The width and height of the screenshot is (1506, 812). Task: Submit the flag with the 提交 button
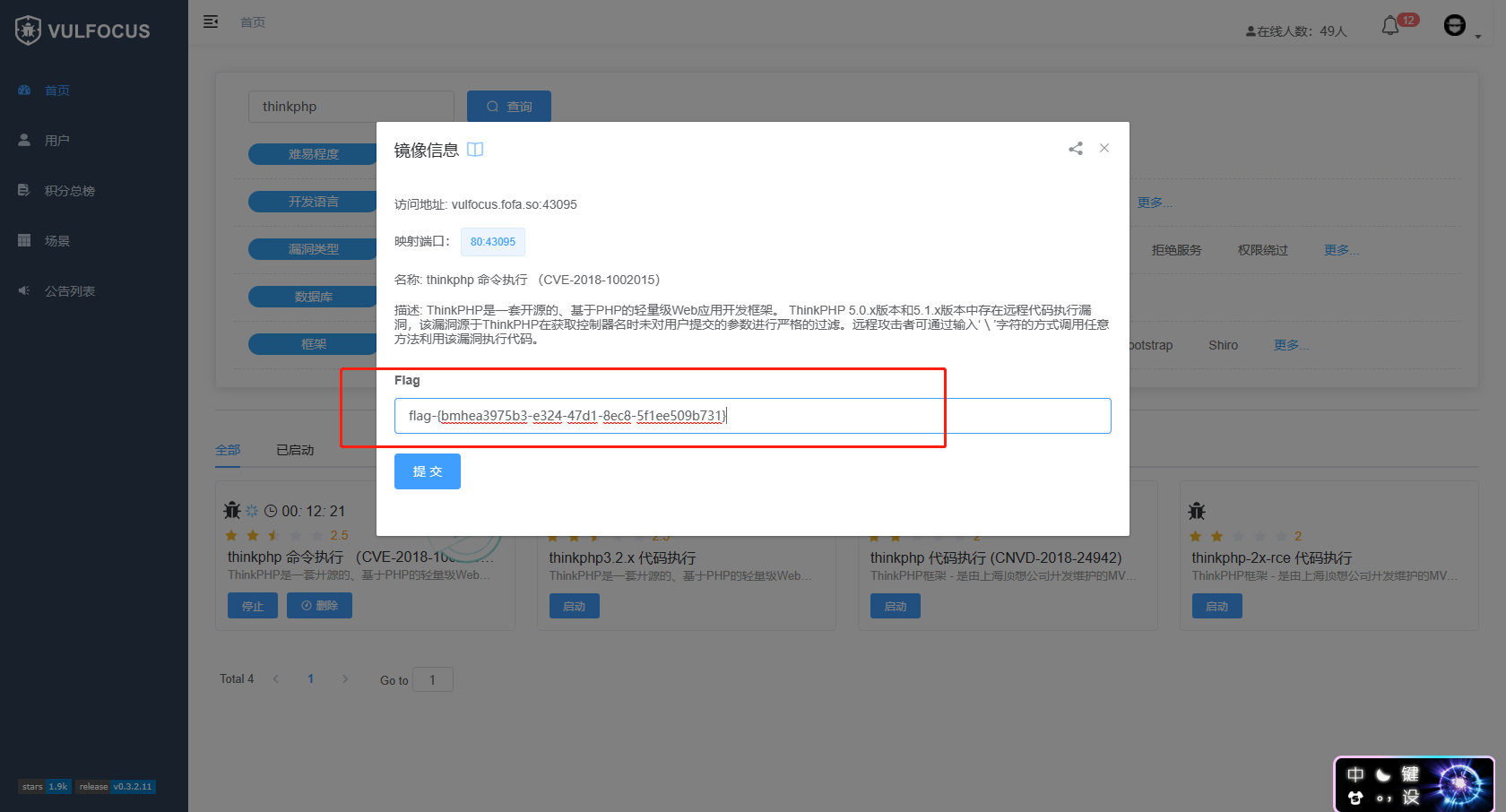pyautogui.click(x=427, y=471)
